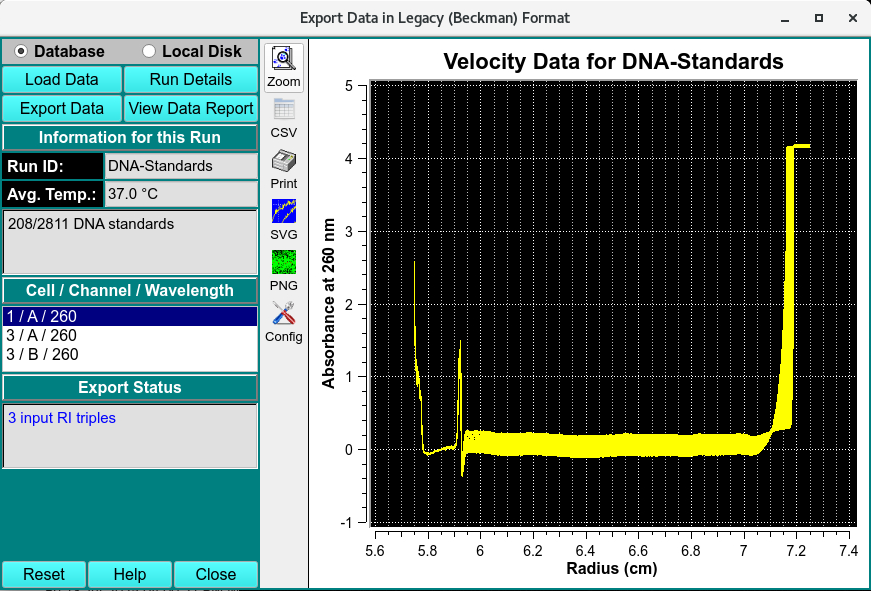Select the Database radio button
The height and width of the screenshot is (591, 871).
pos(21,51)
